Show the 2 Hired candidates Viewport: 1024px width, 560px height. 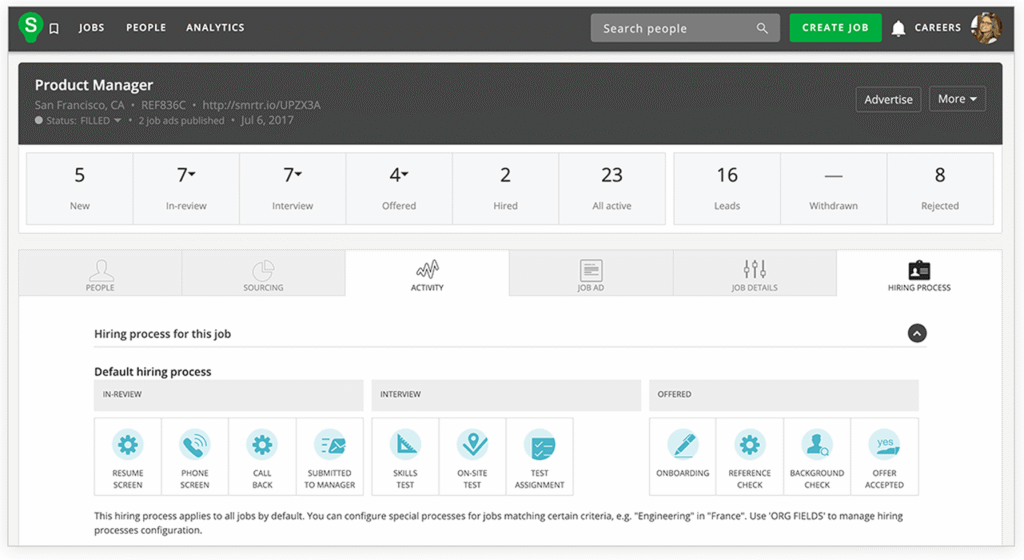tap(505, 189)
